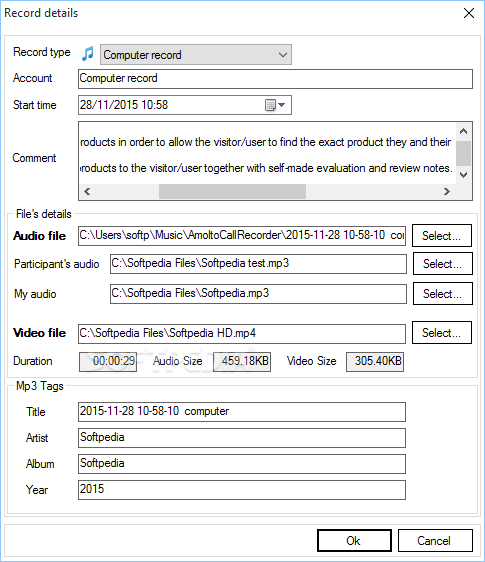Select a Participant's audio file

click(443, 264)
